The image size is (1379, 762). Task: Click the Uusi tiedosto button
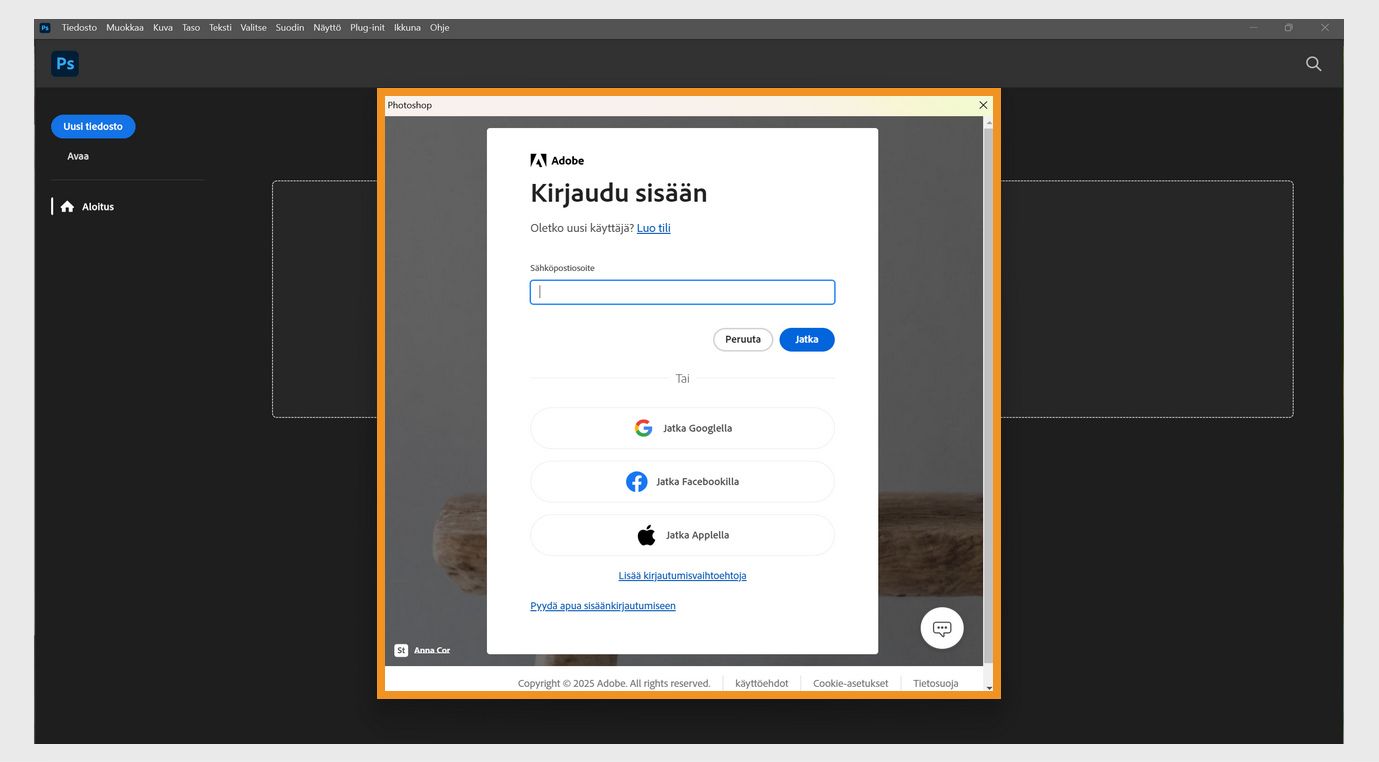(93, 126)
